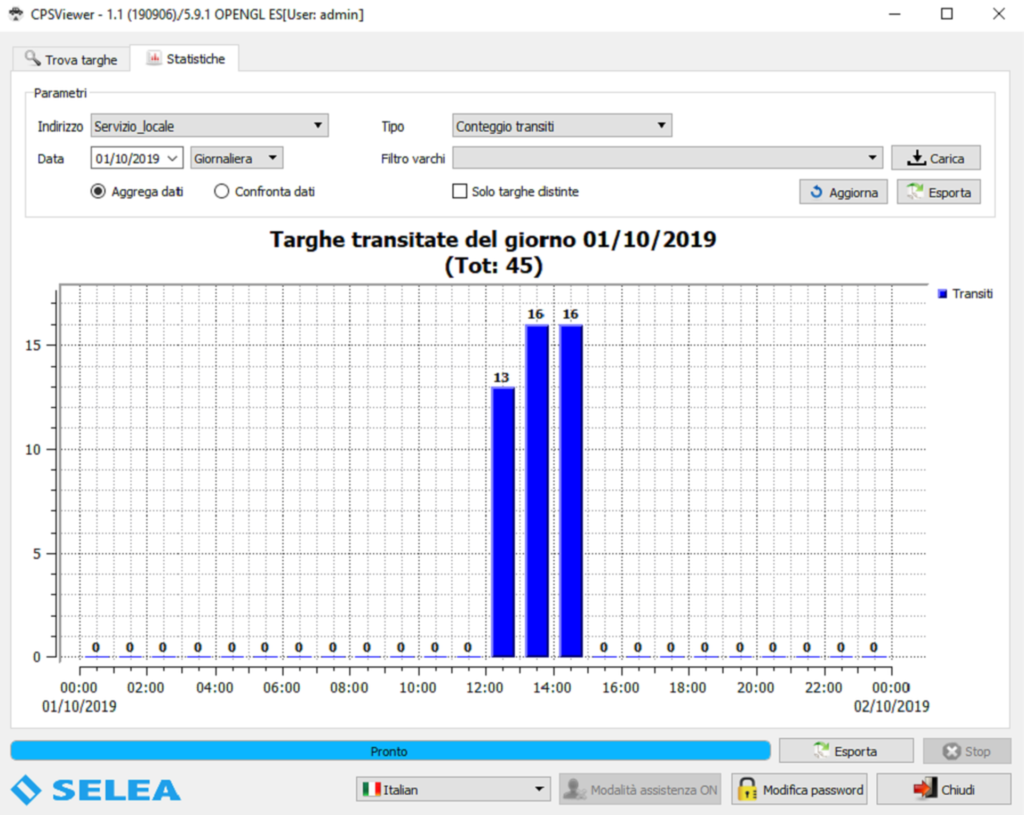Click the Aggiorna button
Viewport: 1024px width, 815px height.
[843, 192]
